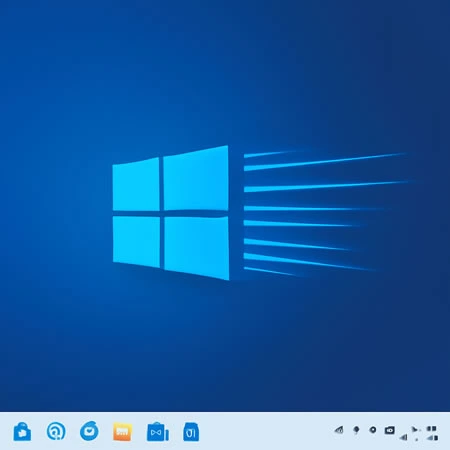Screen dimensions: 450x450
Task: Launch the blue briefcase bow-tie icon
Action: (x=158, y=432)
